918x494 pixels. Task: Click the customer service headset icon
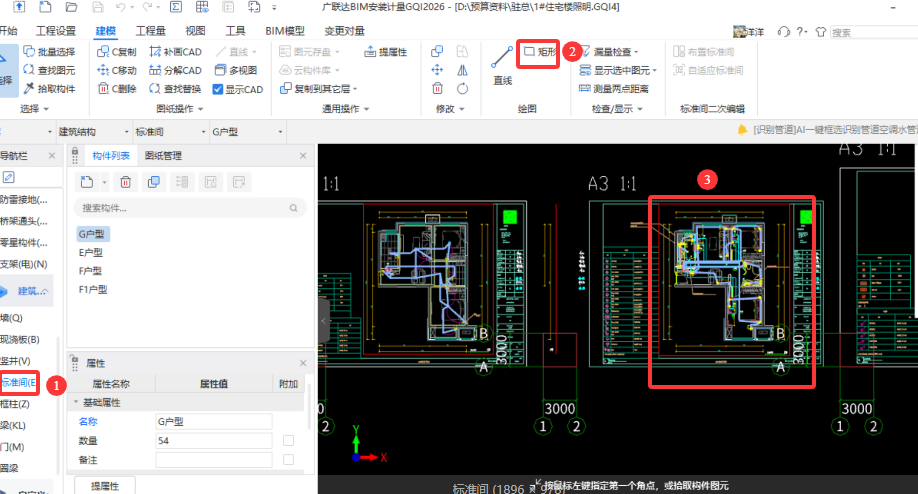(x=783, y=32)
